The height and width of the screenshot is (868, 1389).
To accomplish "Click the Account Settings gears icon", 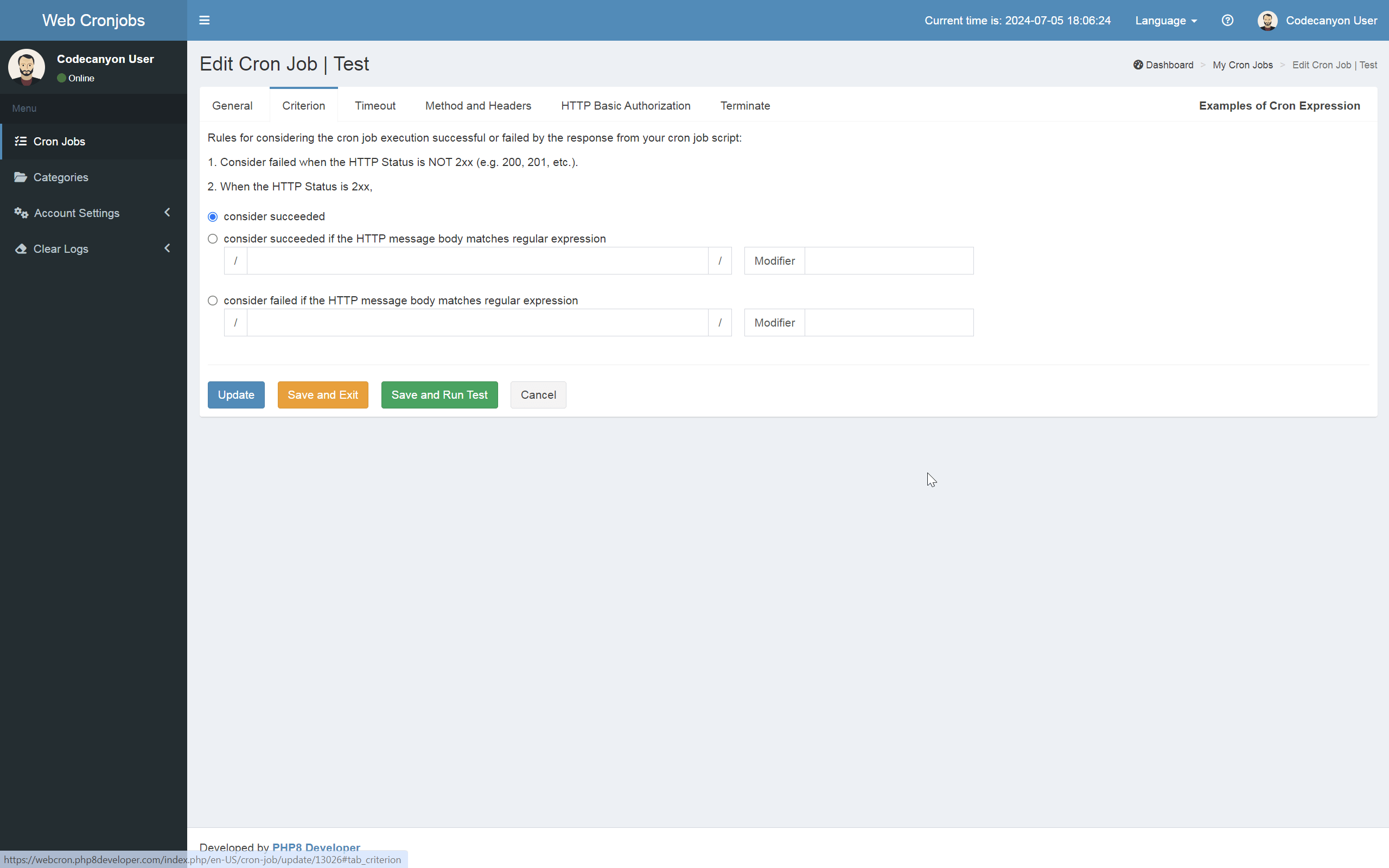I will 21,213.
